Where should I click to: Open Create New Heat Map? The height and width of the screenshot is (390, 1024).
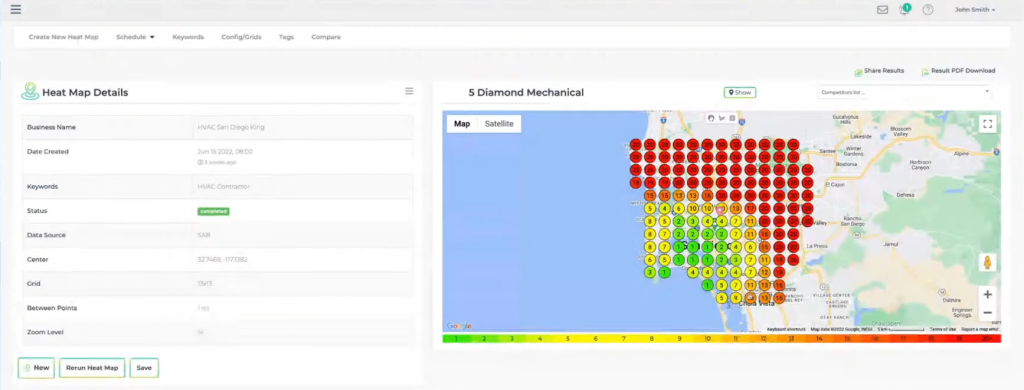pyautogui.click(x=63, y=37)
